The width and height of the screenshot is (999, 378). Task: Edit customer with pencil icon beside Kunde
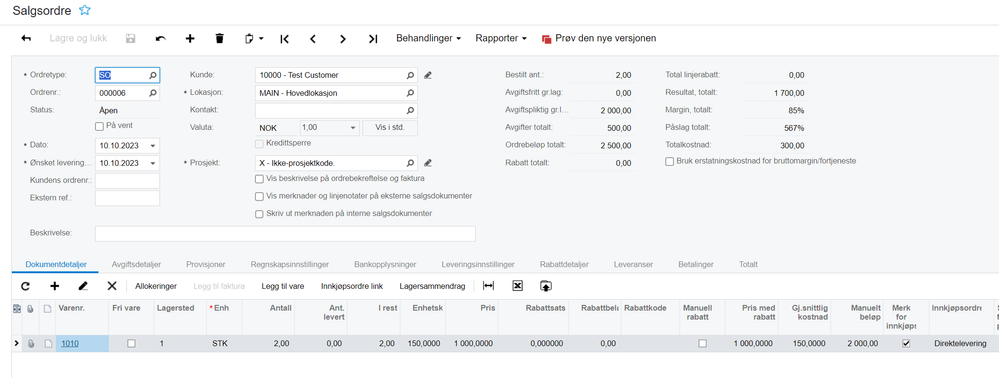(428, 75)
